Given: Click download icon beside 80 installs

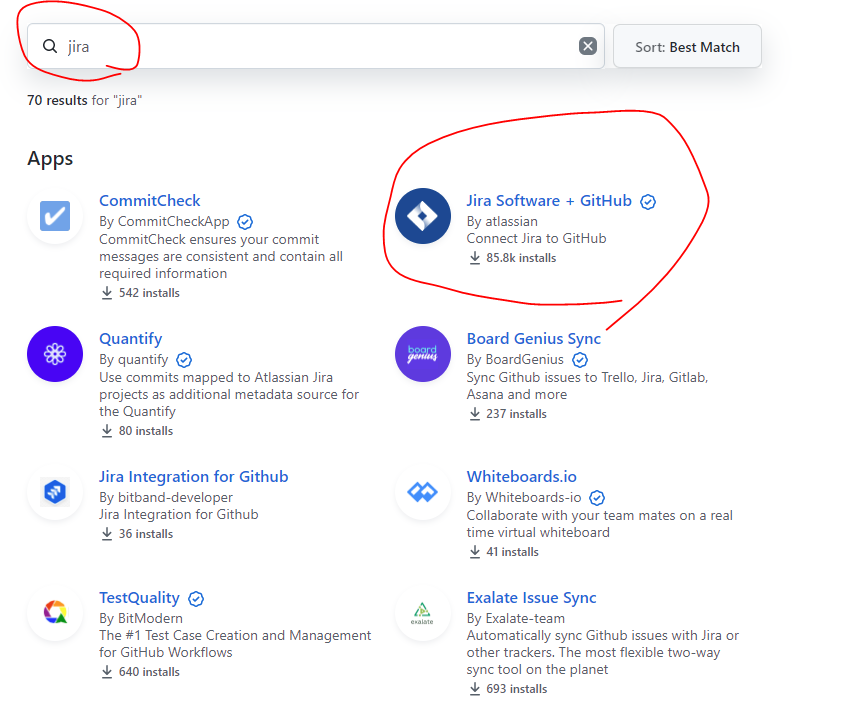Looking at the screenshot, I should point(107,431).
